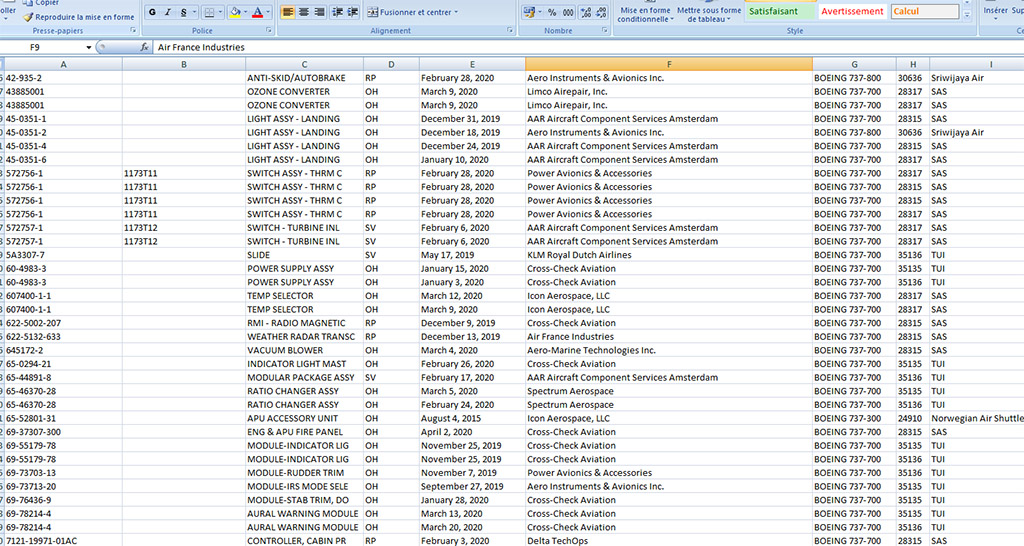Toggle italic formatting
The width and height of the screenshot is (1024, 546).
coord(168,12)
